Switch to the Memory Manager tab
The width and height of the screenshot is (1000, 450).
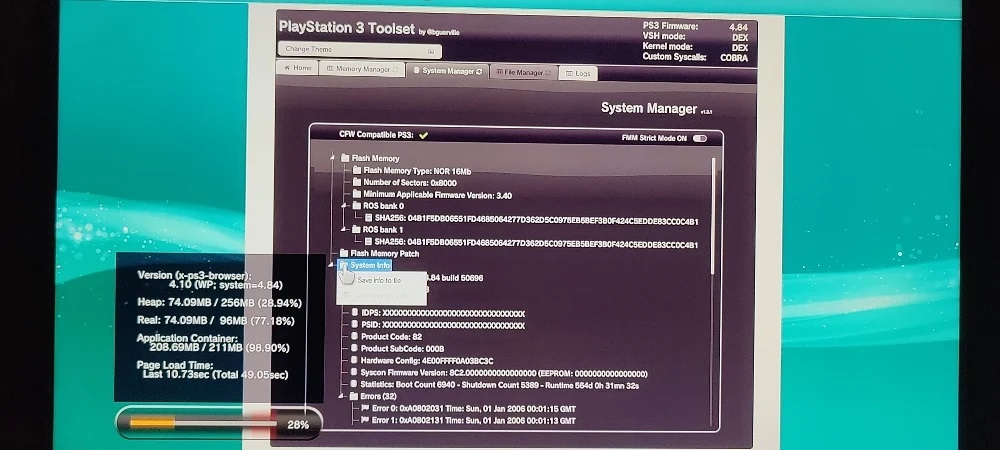coord(362,69)
